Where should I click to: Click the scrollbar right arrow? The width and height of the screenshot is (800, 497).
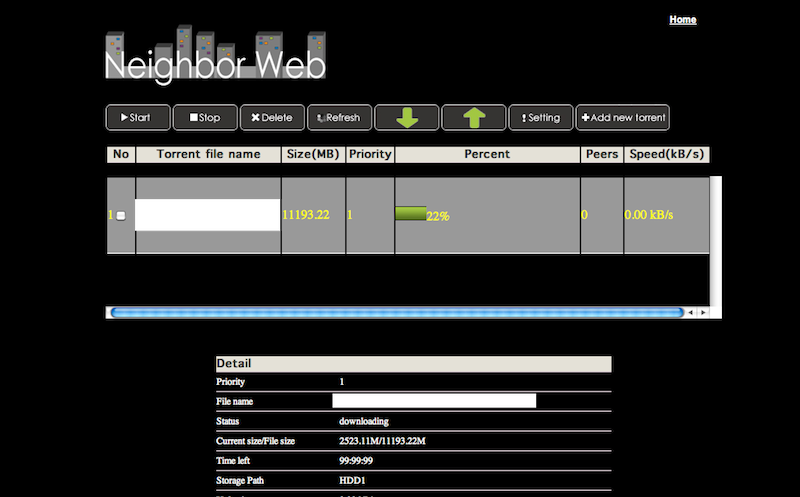point(703,312)
